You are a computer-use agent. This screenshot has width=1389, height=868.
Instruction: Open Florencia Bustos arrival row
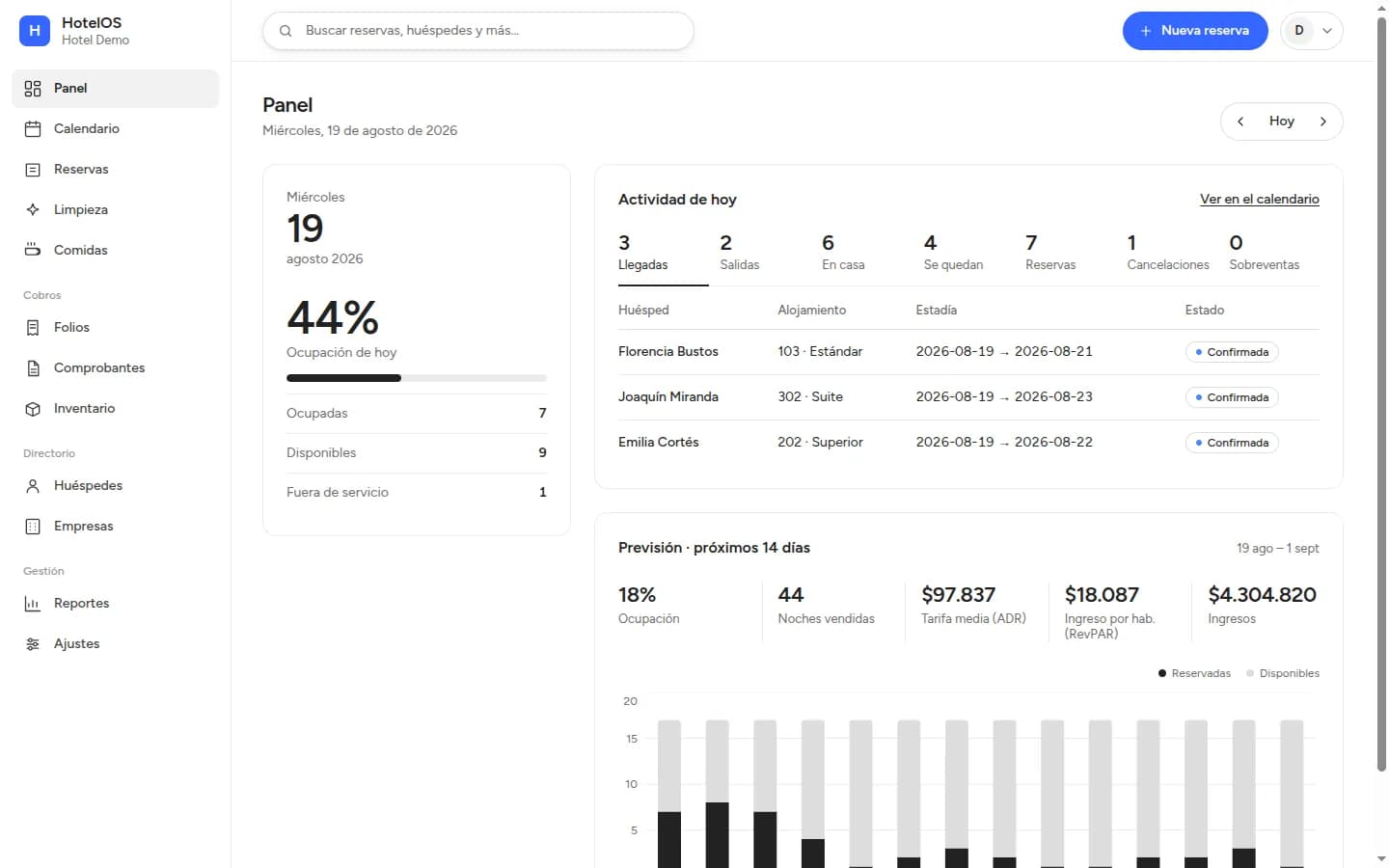point(968,352)
